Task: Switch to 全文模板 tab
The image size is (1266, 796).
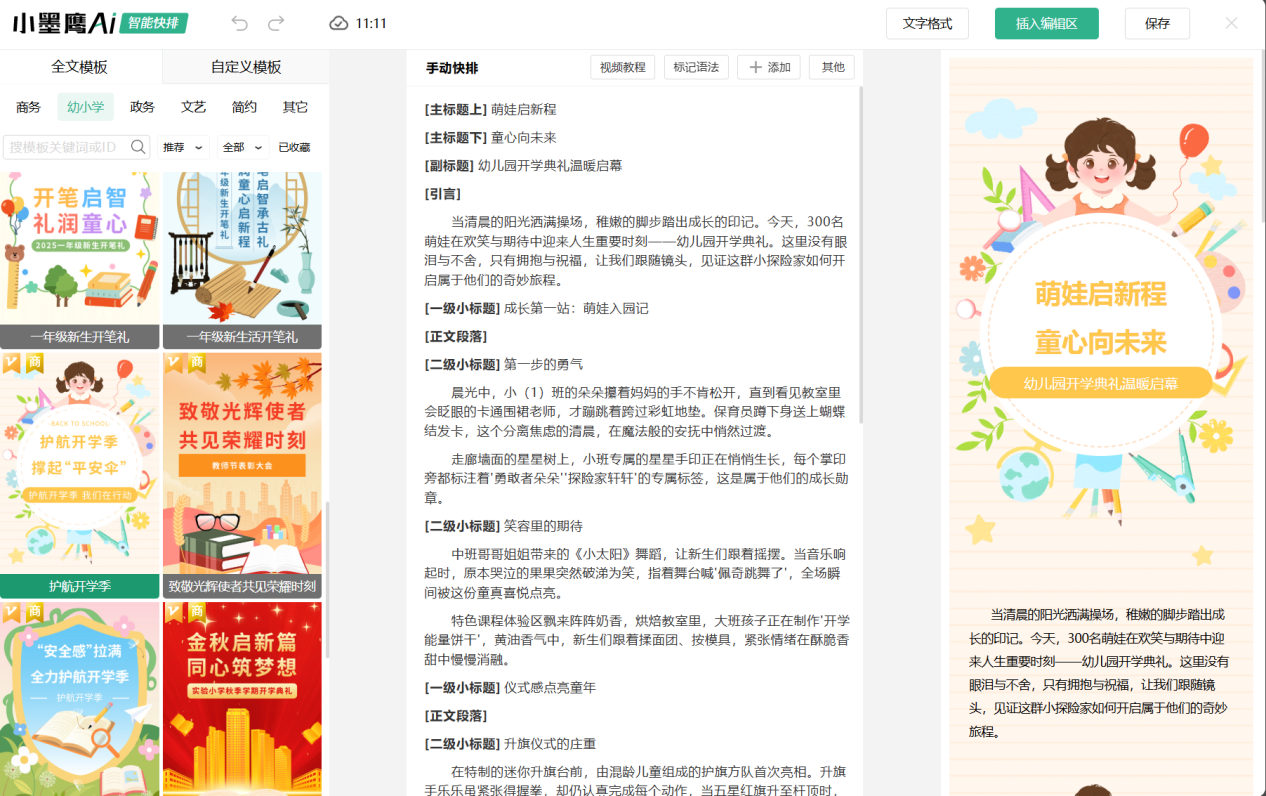Action: coord(80,67)
